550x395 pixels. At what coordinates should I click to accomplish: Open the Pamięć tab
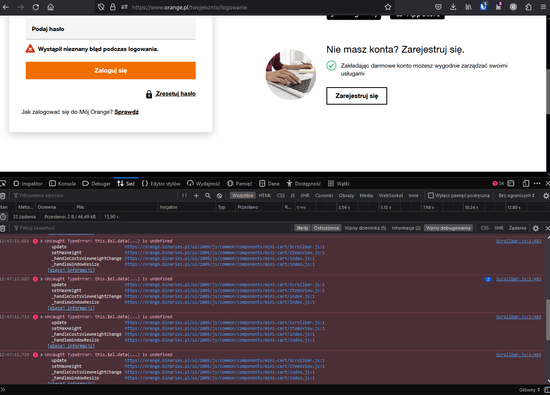240,183
